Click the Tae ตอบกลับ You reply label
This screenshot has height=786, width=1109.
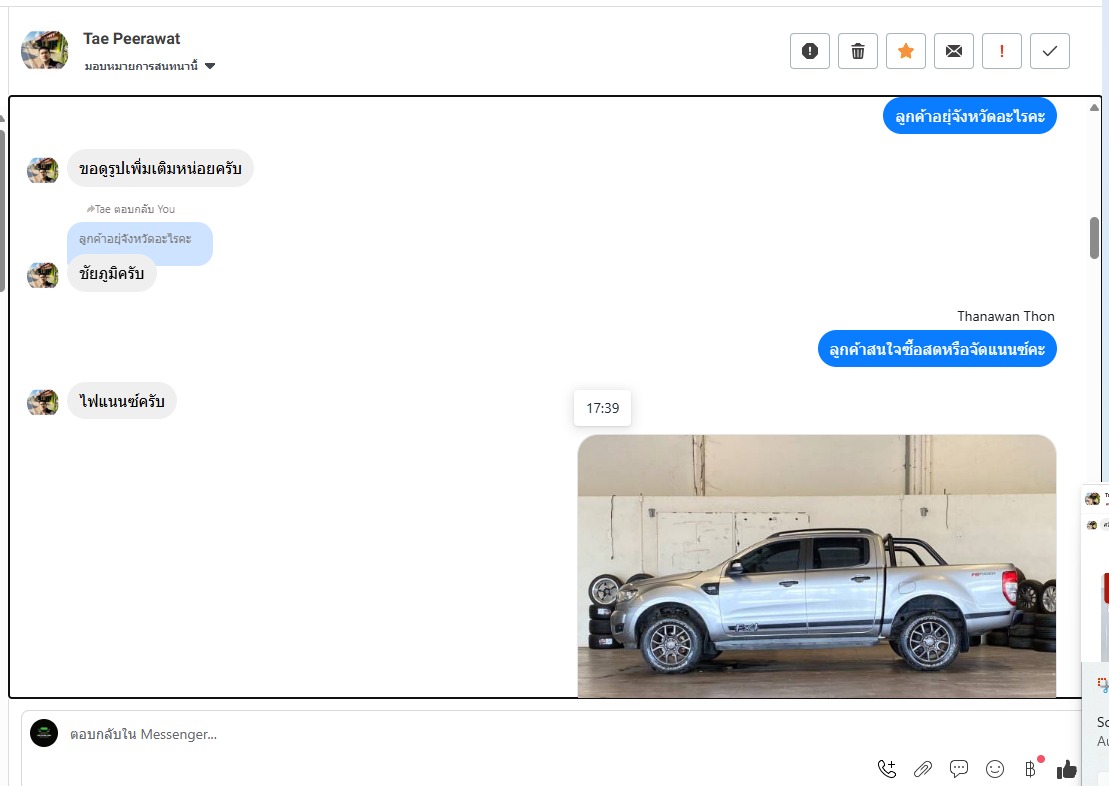click(x=131, y=209)
